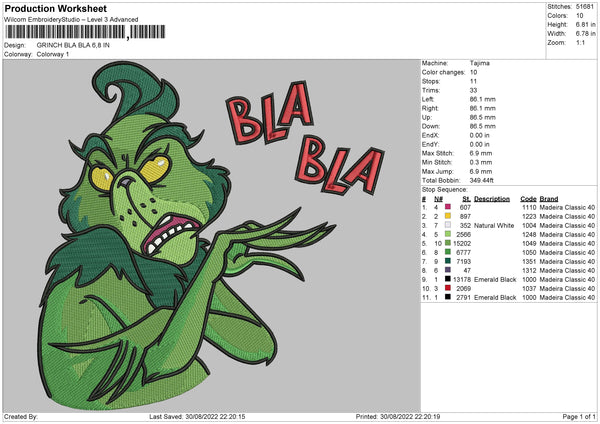Pick the green swatch for code 1050

448,252
